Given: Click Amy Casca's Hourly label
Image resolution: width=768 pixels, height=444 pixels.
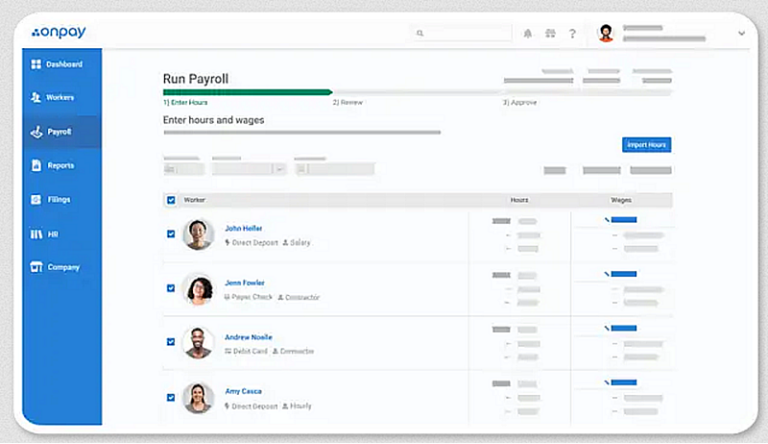Looking at the screenshot, I should [297, 406].
